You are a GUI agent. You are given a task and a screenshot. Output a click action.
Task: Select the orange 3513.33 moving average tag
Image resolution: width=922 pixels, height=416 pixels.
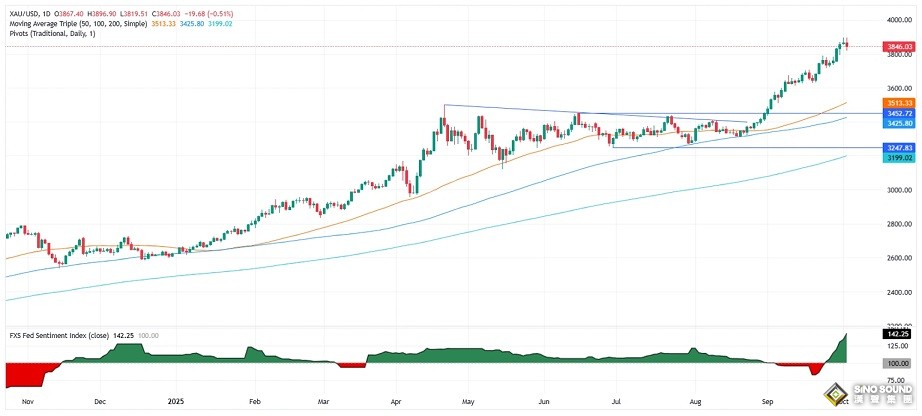pyautogui.click(x=898, y=103)
